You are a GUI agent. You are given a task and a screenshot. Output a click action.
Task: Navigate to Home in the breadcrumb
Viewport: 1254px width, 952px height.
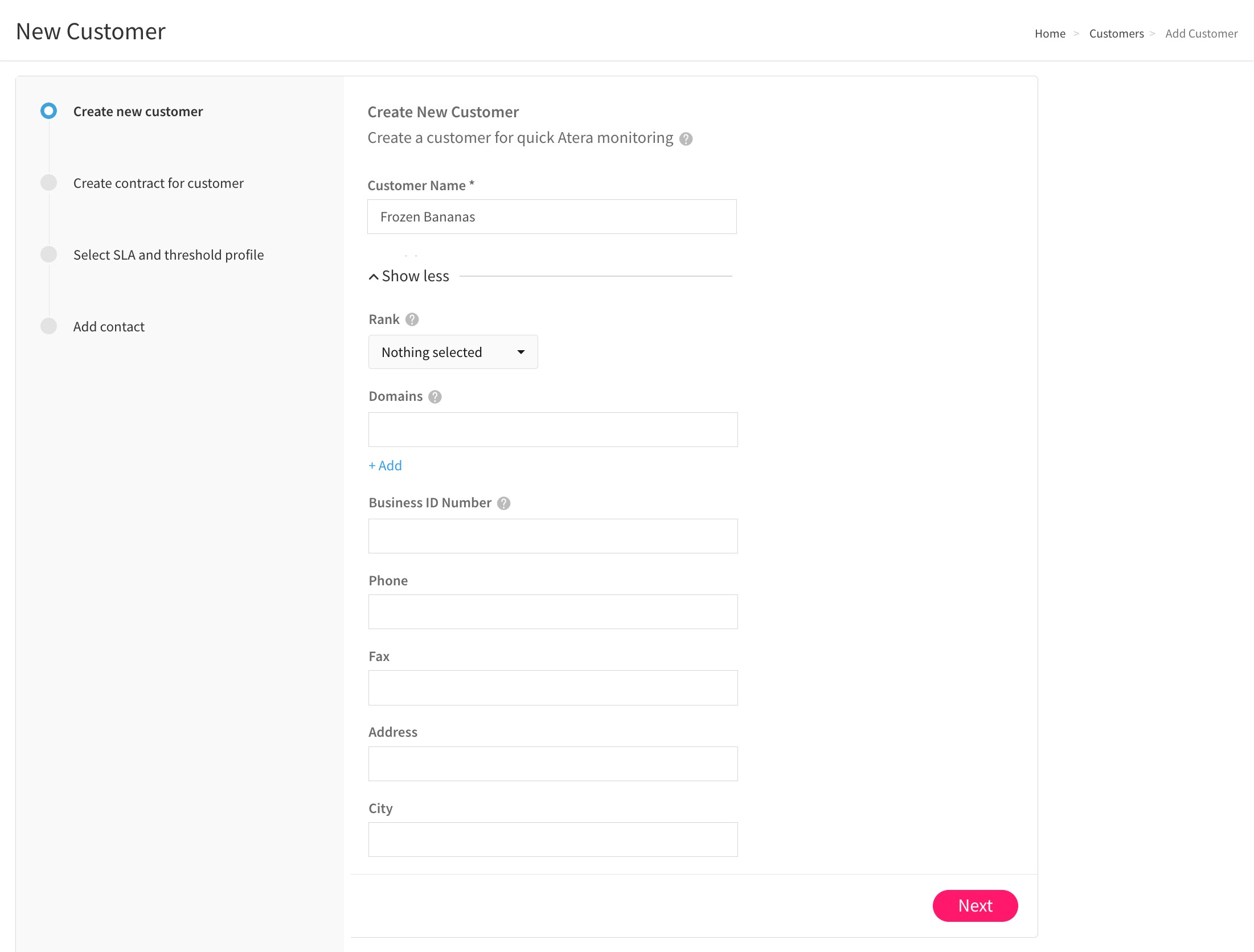(x=1050, y=34)
